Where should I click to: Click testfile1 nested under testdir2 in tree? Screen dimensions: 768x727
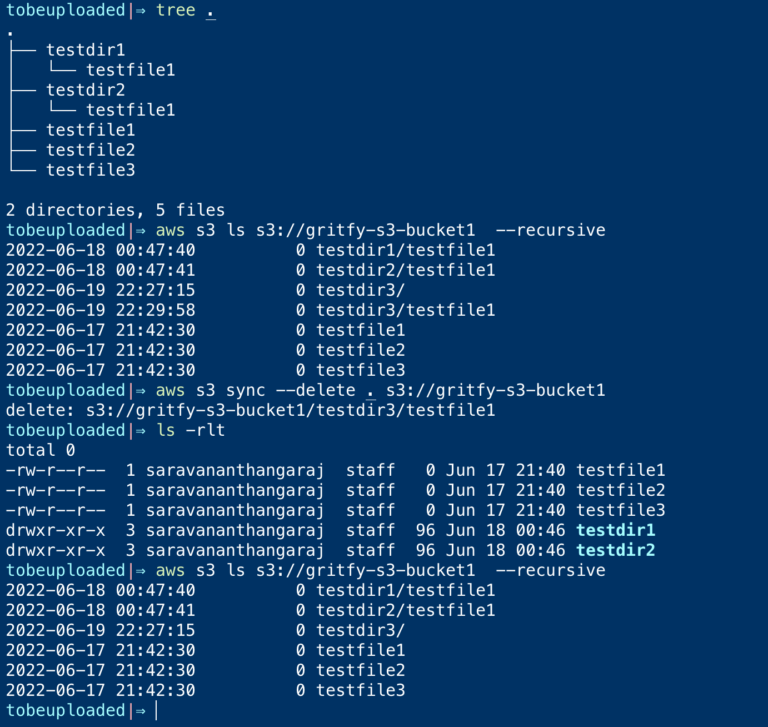point(130,110)
